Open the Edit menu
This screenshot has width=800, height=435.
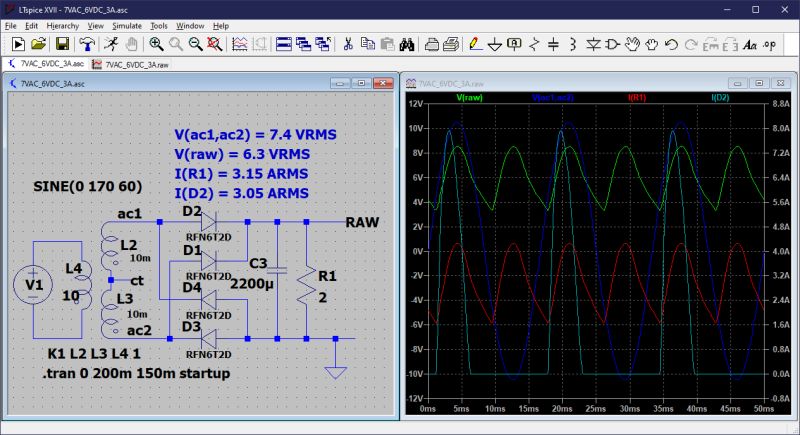(x=31, y=25)
